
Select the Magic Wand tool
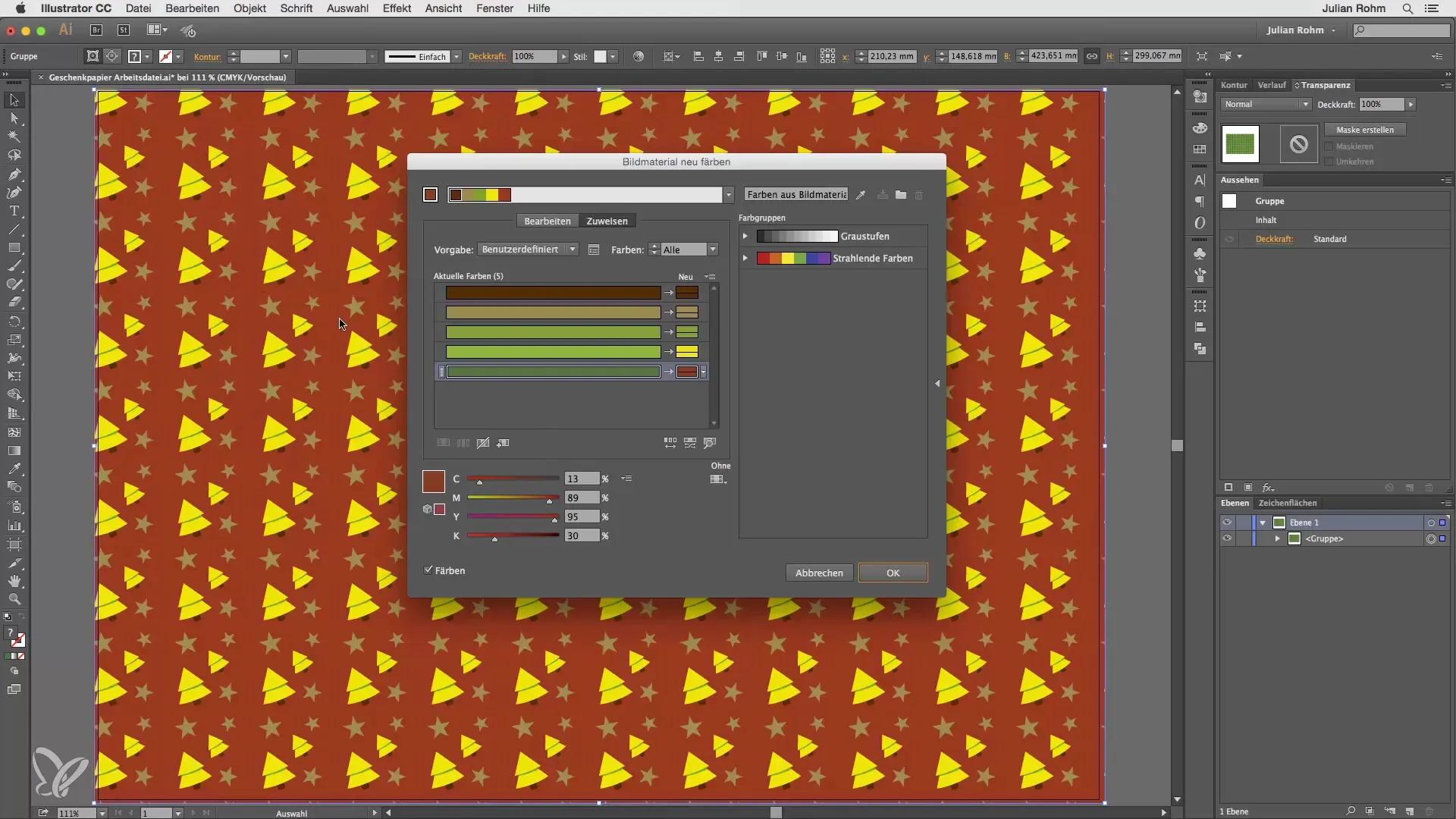tap(14, 136)
